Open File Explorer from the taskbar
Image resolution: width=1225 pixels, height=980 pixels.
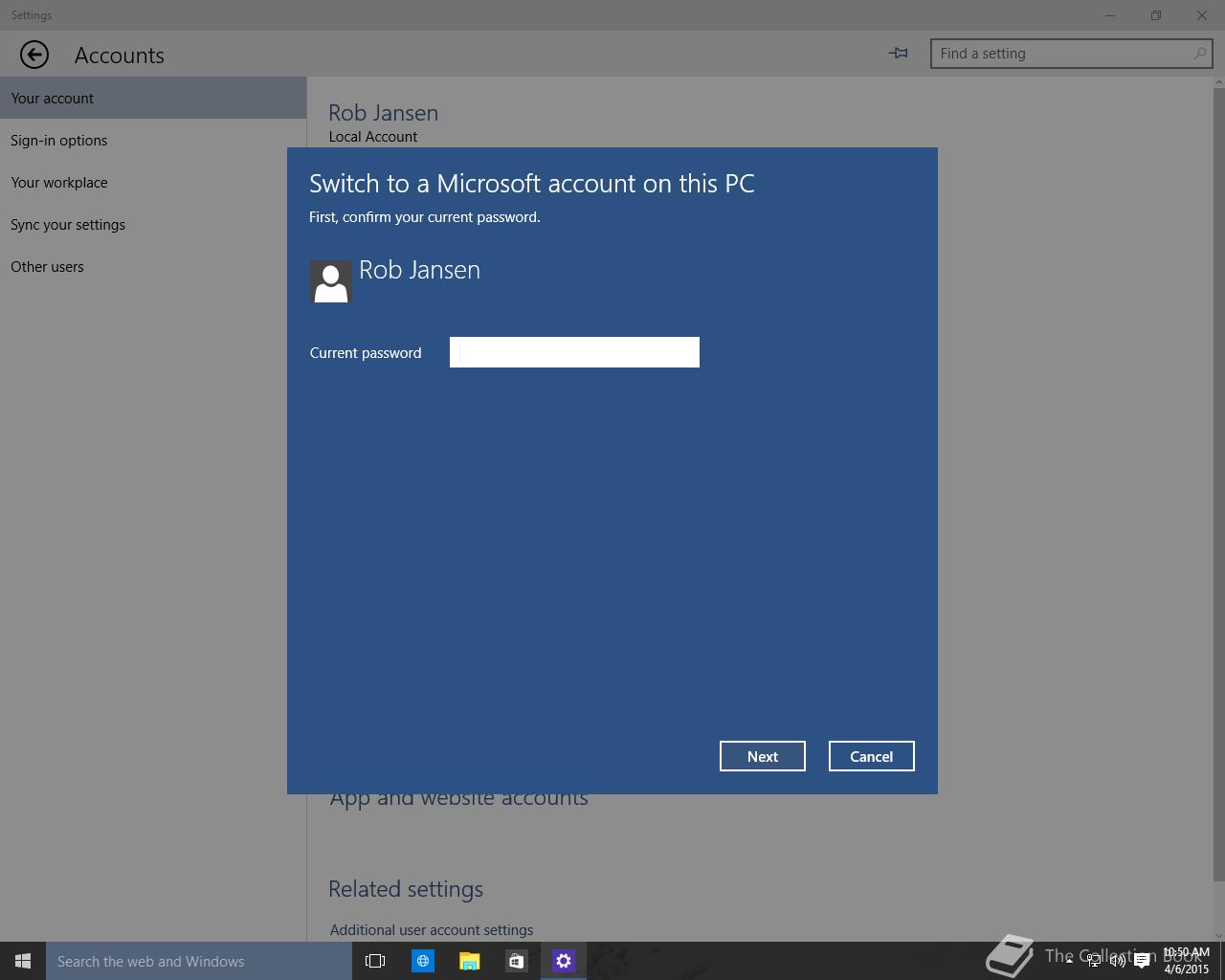pos(469,961)
